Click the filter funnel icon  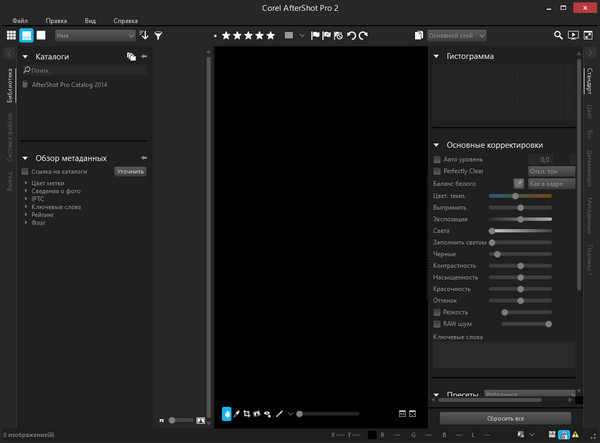pyautogui.click(x=157, y=36)
